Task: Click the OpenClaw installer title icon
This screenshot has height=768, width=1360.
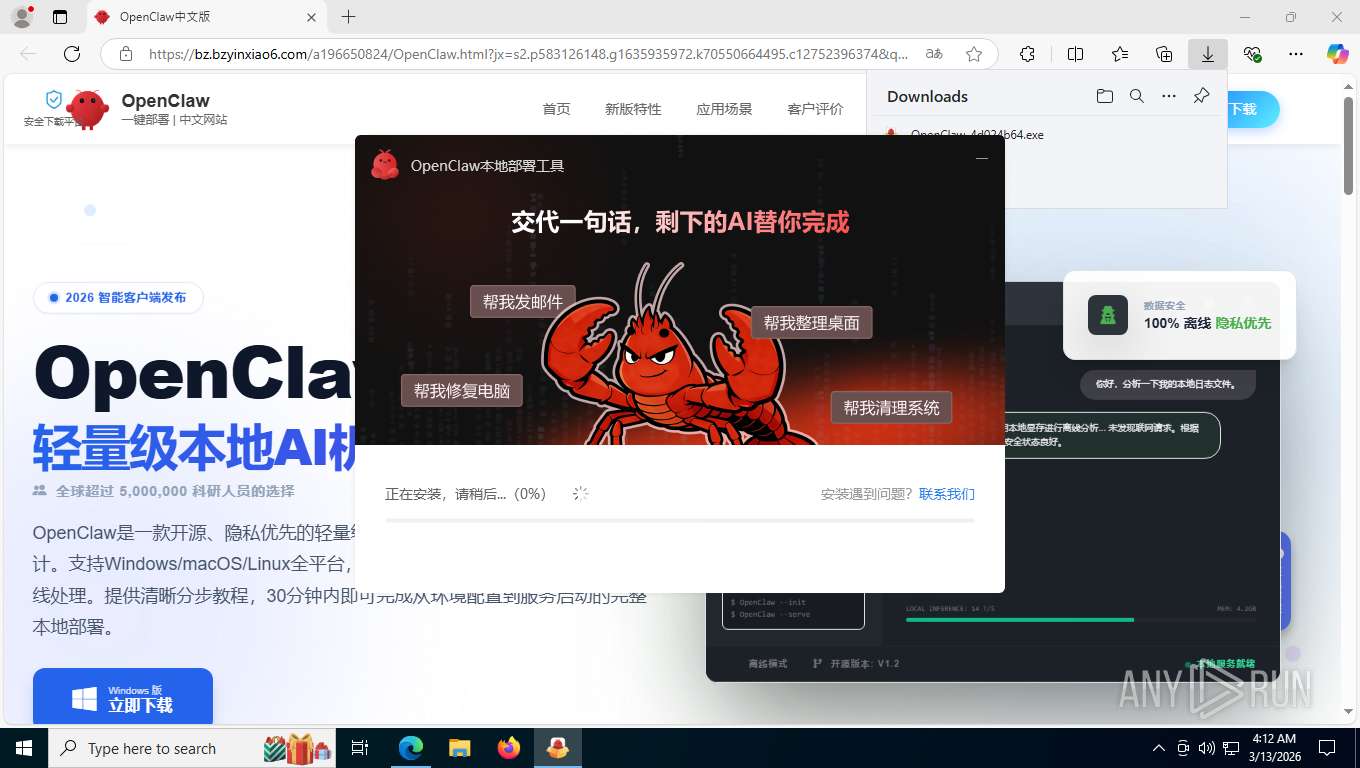Action: (385, 165)
